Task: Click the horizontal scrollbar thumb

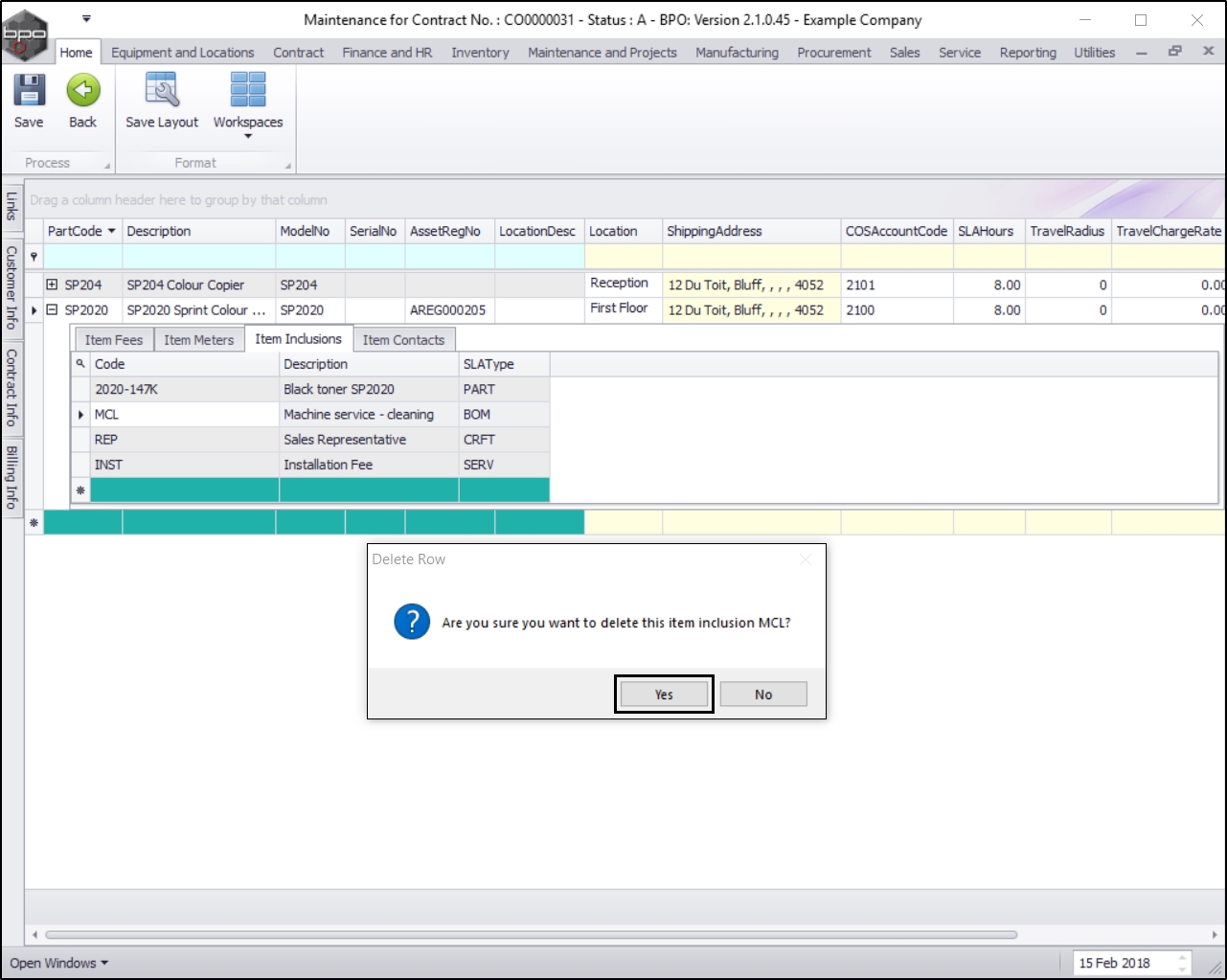Action: 531,934
